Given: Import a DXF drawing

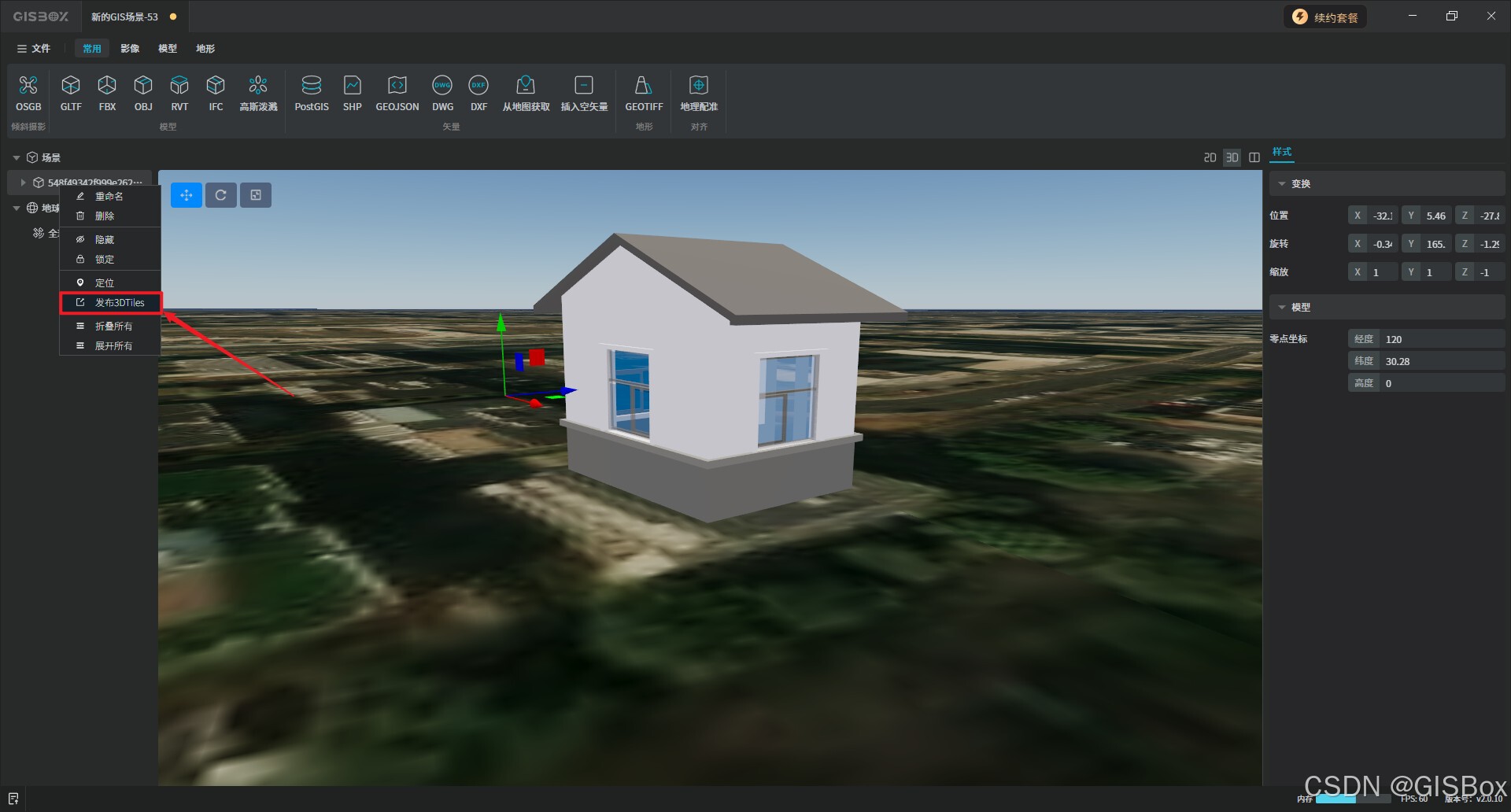Looking at the screenshot, I should coord(478,93).
